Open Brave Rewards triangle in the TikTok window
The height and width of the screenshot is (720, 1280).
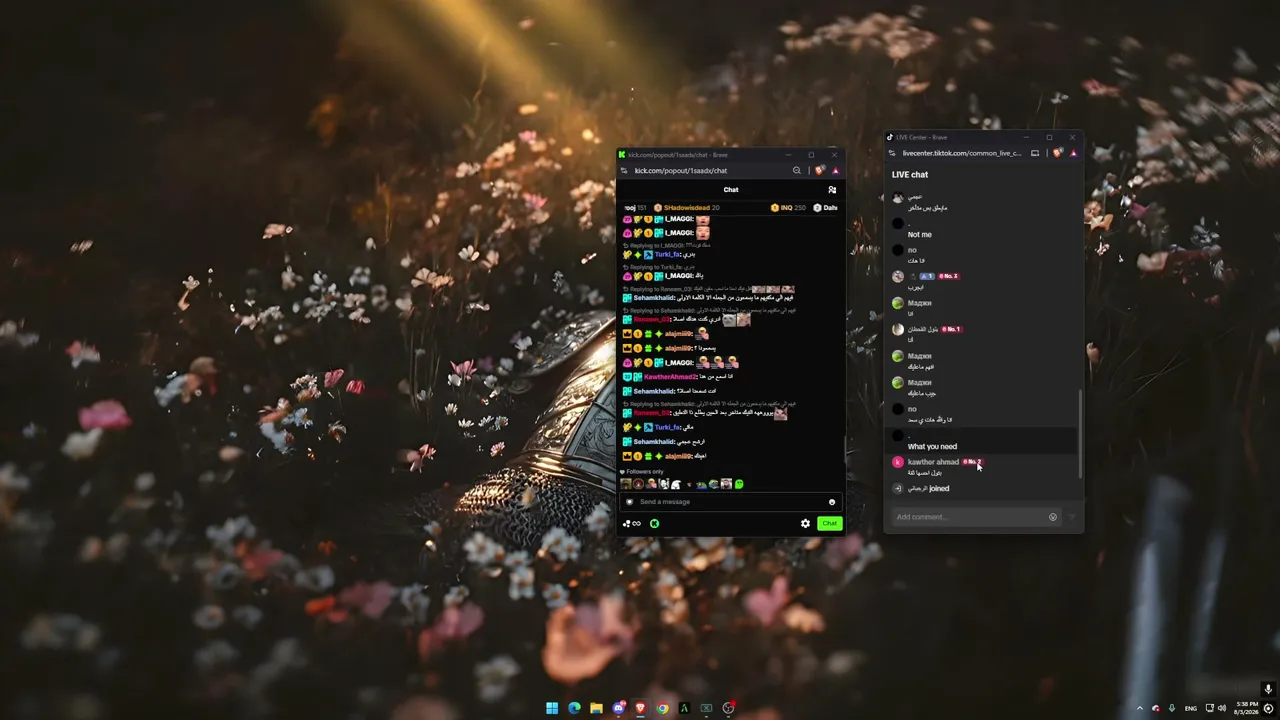pos(1073,153)
